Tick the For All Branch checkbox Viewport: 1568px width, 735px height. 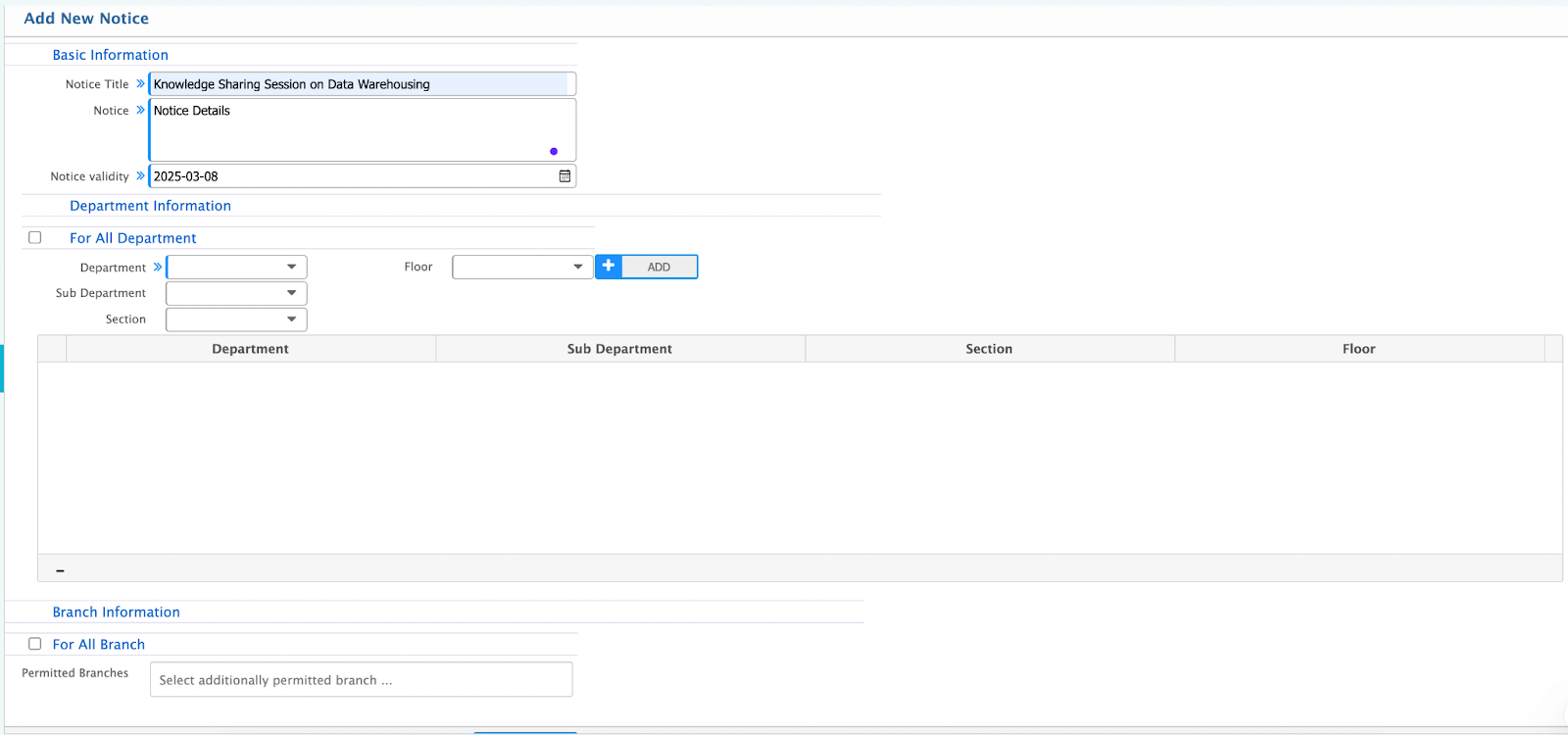[35, 644]
